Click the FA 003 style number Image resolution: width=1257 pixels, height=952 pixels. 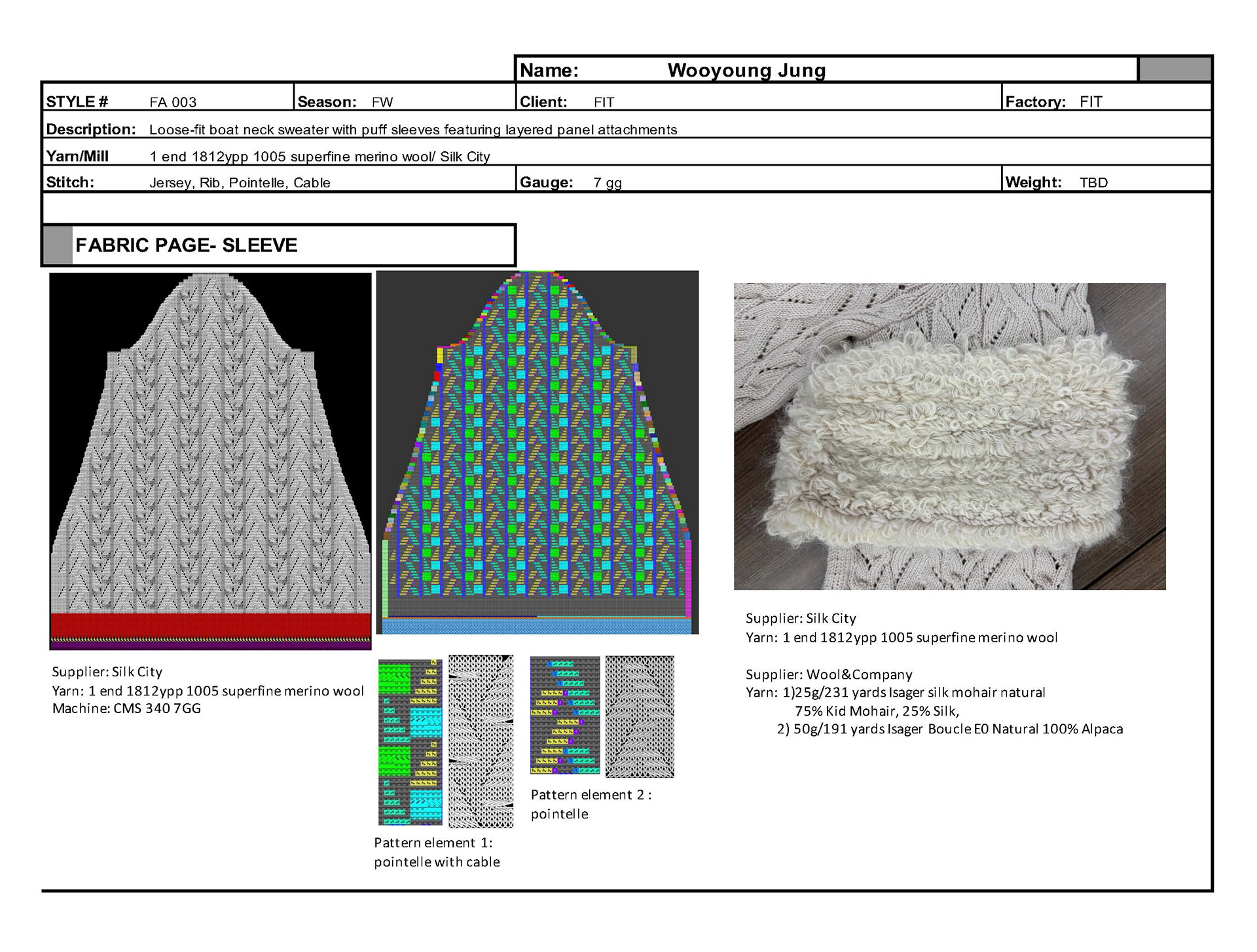click(x=173, y=102)
